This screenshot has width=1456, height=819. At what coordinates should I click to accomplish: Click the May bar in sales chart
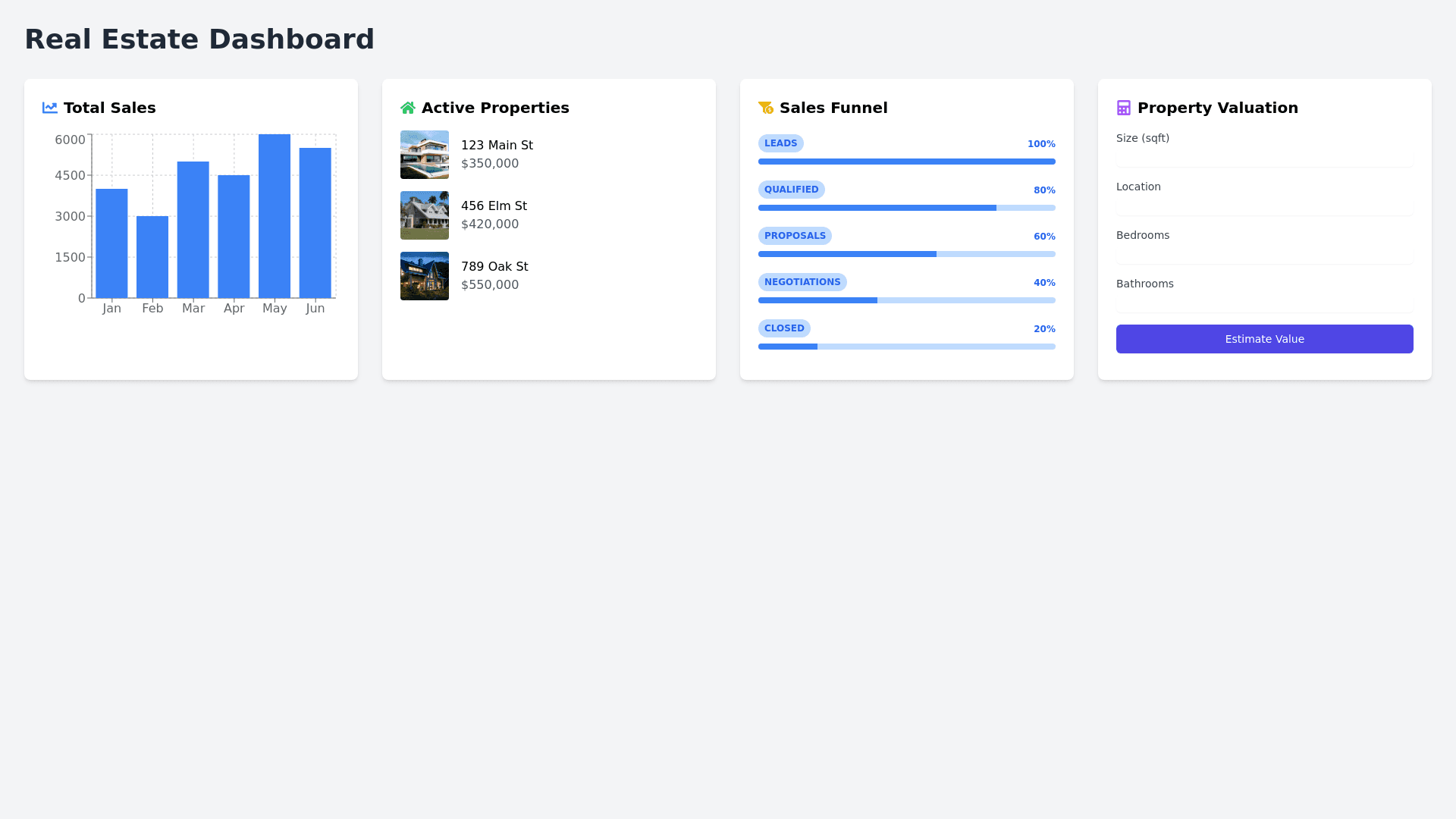click(275, 216)
